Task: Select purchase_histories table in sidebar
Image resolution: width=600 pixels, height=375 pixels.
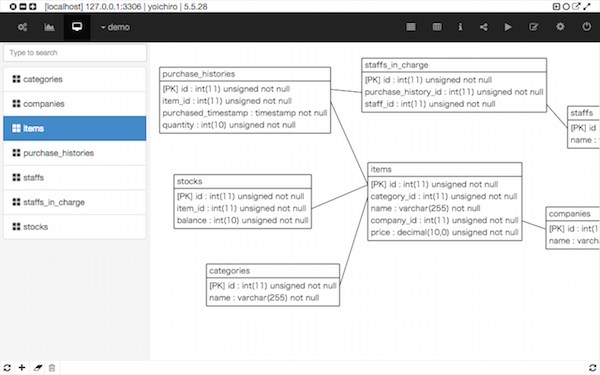Action: [75, 153]
